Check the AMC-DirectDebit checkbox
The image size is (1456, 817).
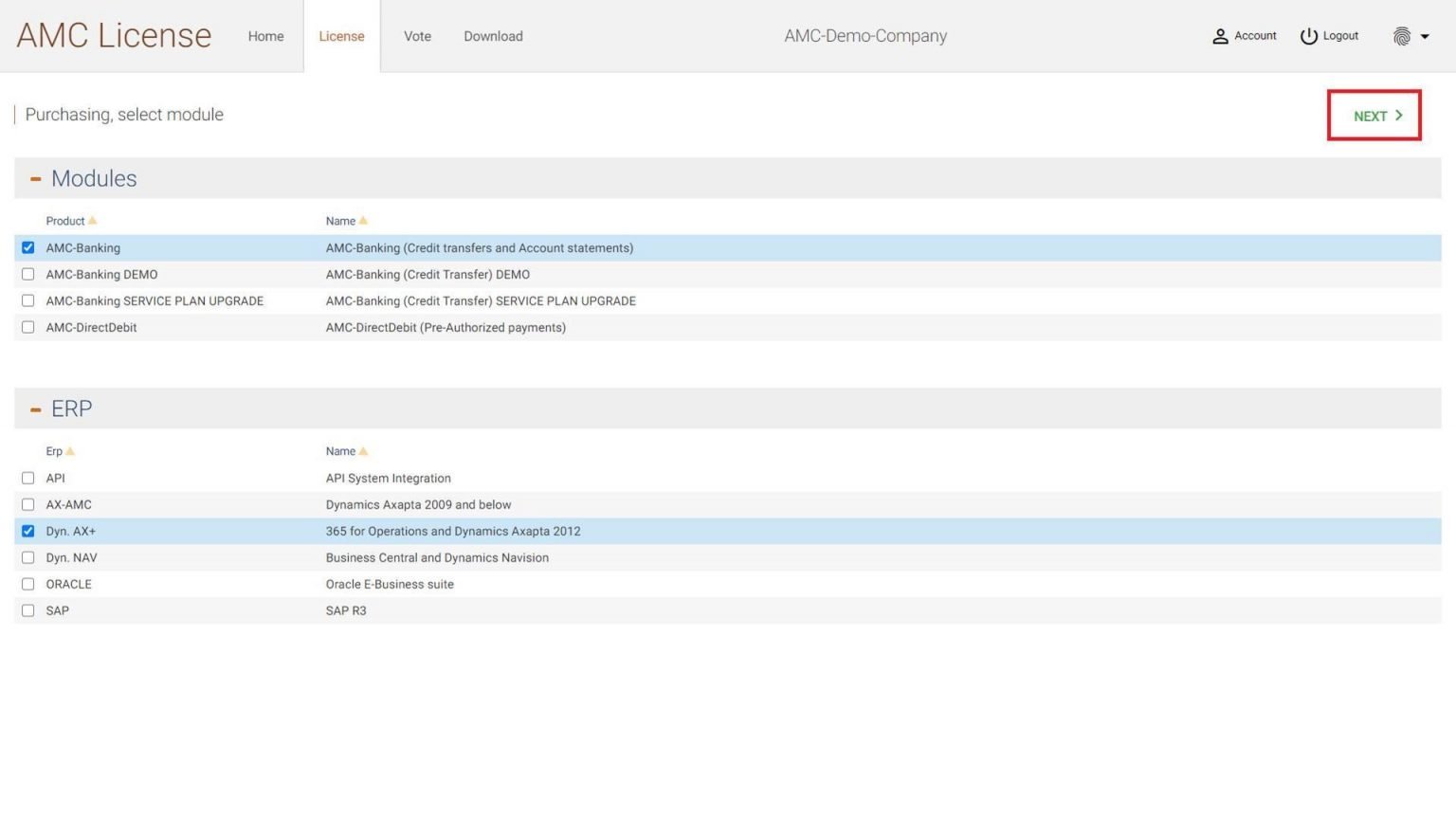click(x=27, y=327)
